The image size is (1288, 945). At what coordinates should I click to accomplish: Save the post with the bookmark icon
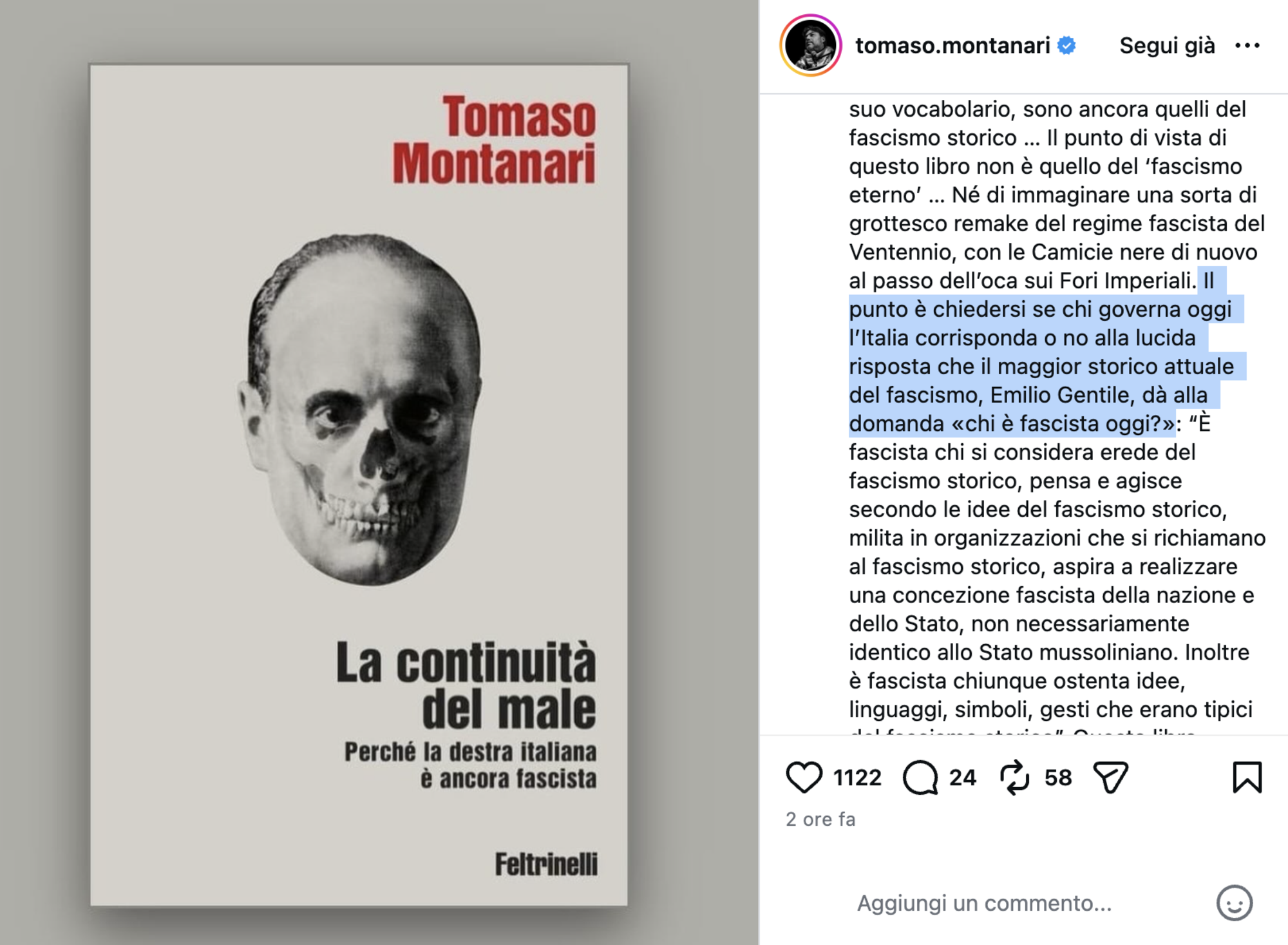1247,777
